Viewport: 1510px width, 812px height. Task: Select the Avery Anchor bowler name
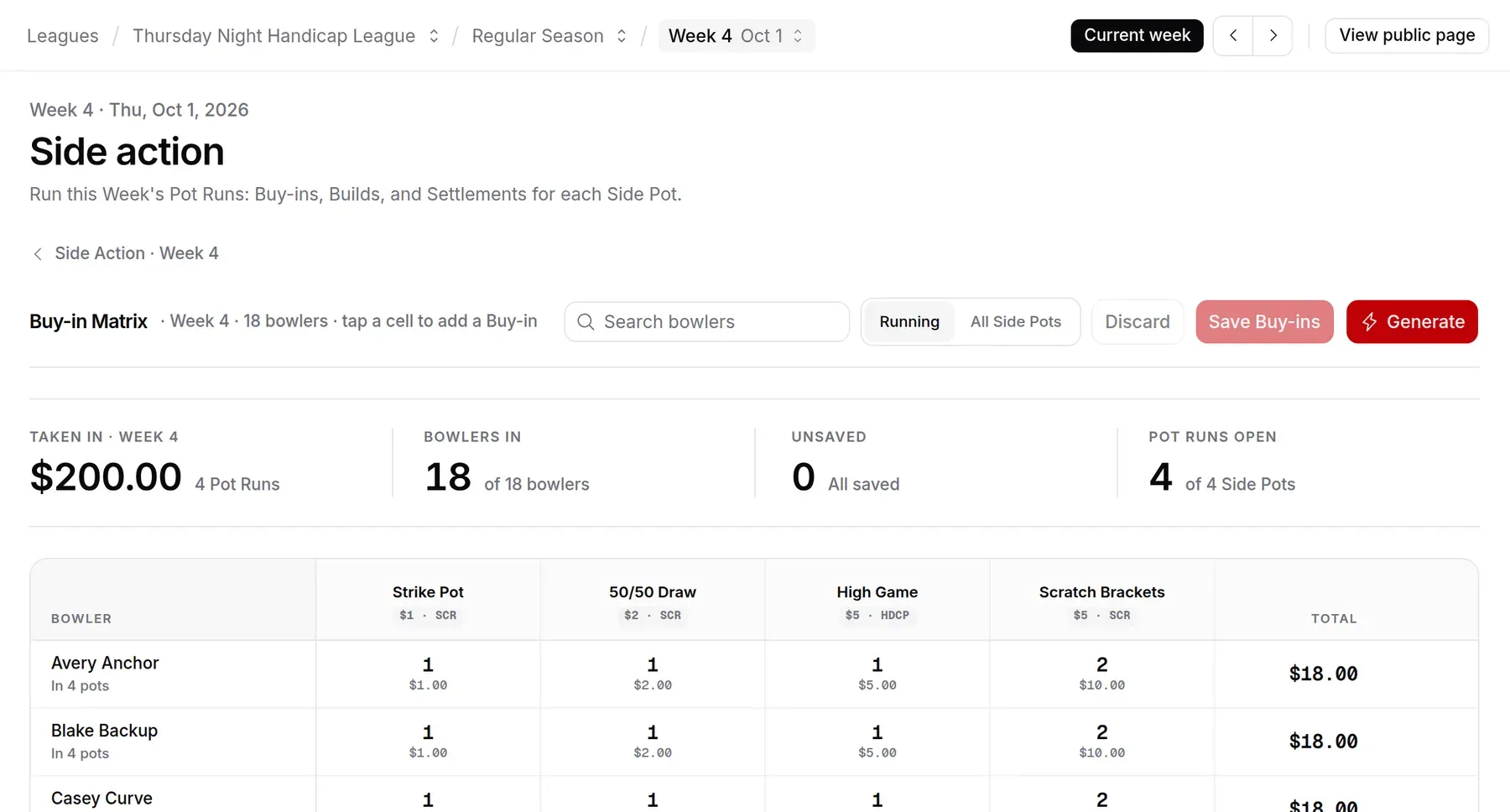(x=105, y=664)
